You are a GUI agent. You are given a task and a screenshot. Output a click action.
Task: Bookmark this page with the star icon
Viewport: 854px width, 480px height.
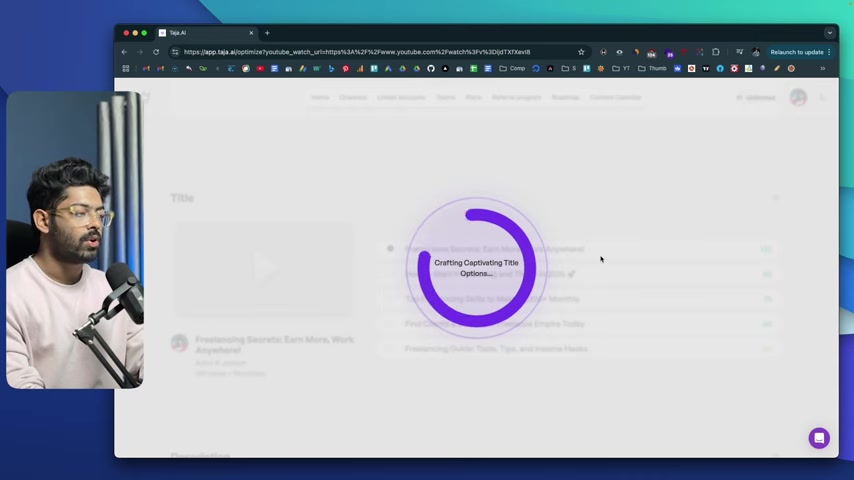pyautogui.click(x=581, y=52)
